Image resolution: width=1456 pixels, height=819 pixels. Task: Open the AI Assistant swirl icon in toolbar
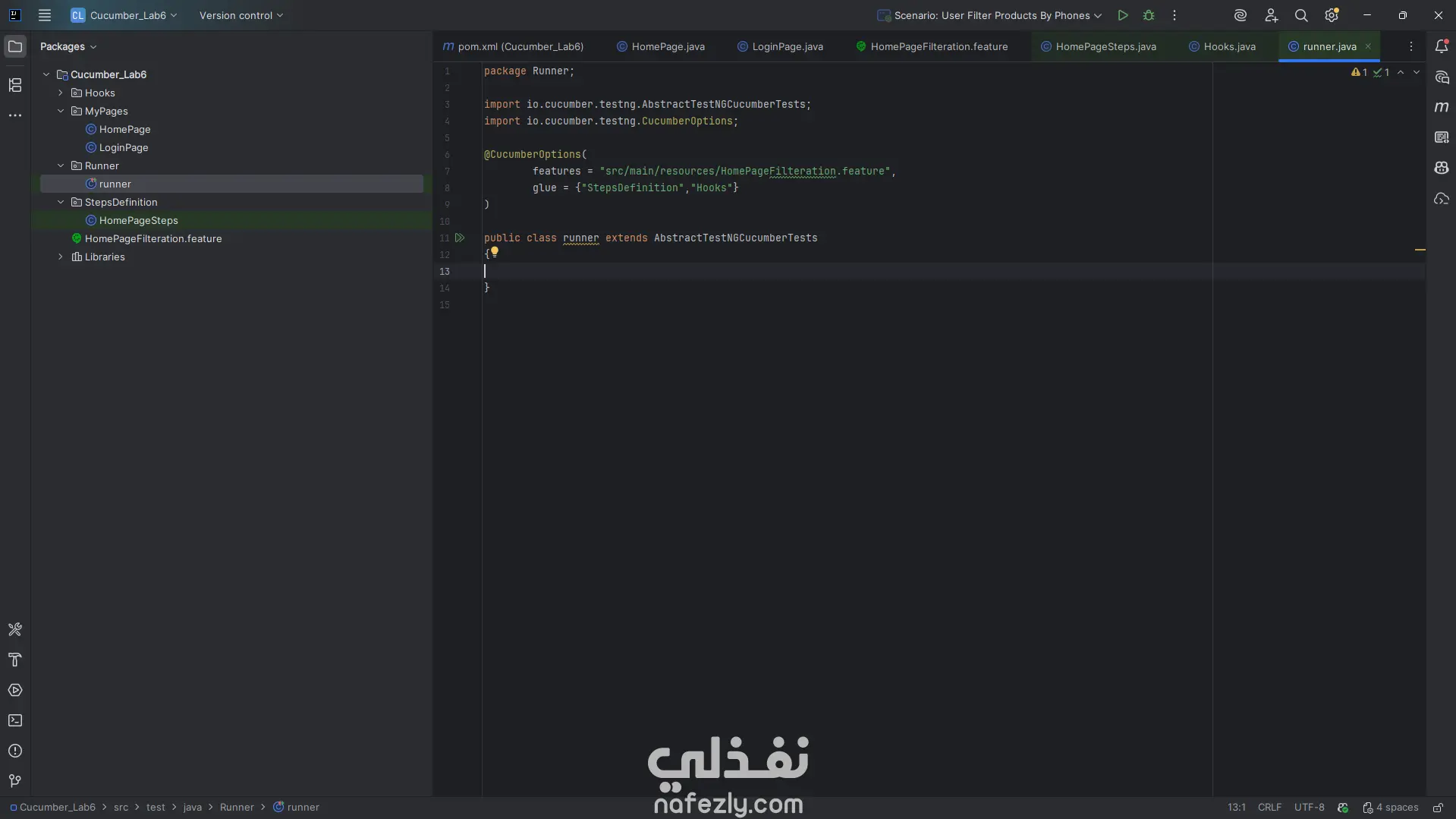(1241, 15)
